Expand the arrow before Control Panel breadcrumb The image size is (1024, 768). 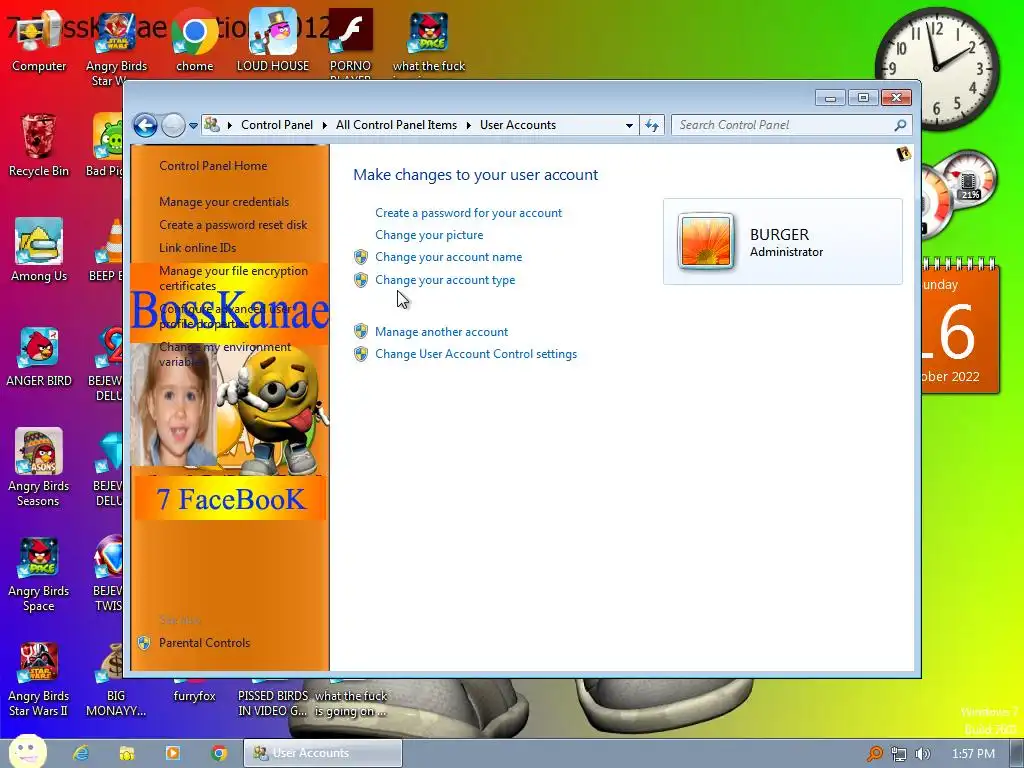[230, 125]
